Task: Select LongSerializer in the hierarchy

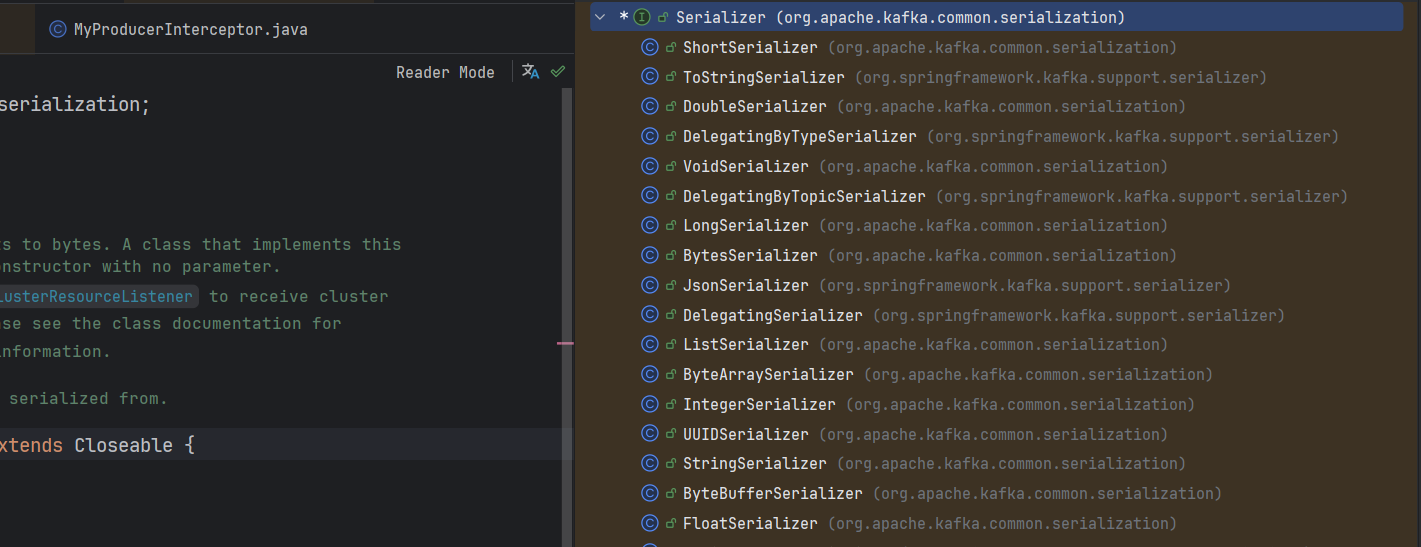Action: (746, 225)
